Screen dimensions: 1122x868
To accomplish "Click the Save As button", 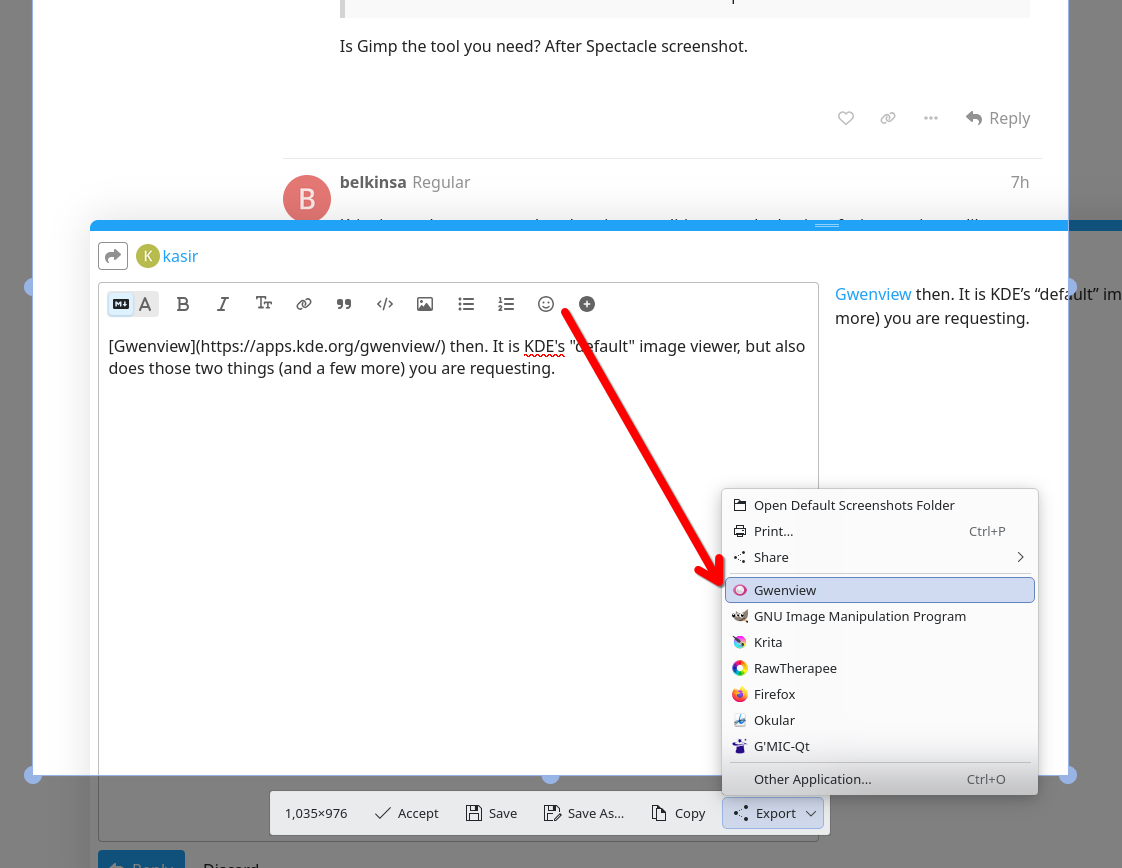I will (584, 813).
